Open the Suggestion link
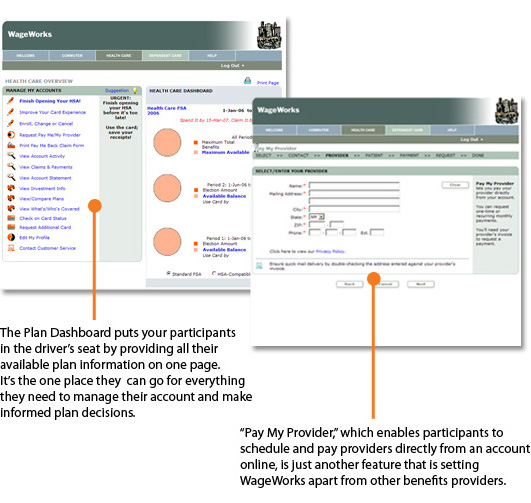531x503 pixels. pos(117,90)
